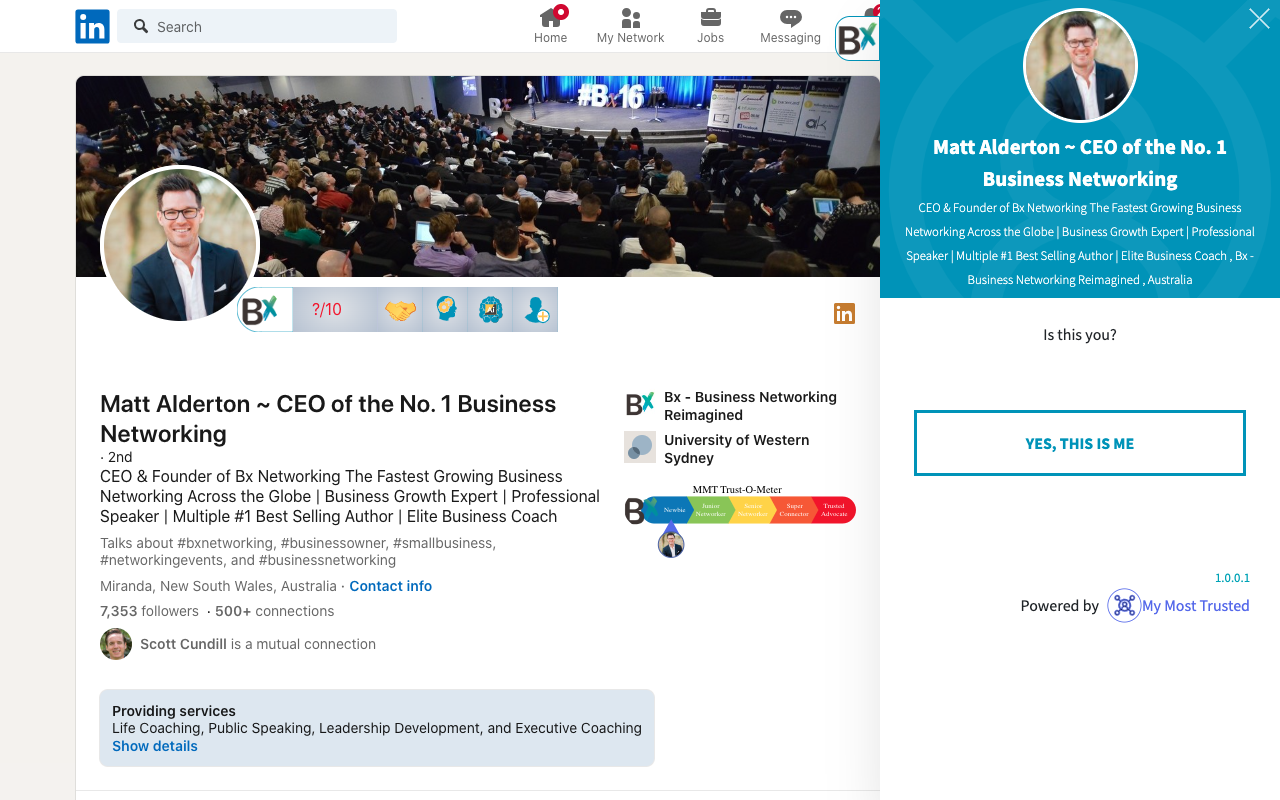
Task: Confirm with 'Yes, this is me' button
Action: 1080,443
